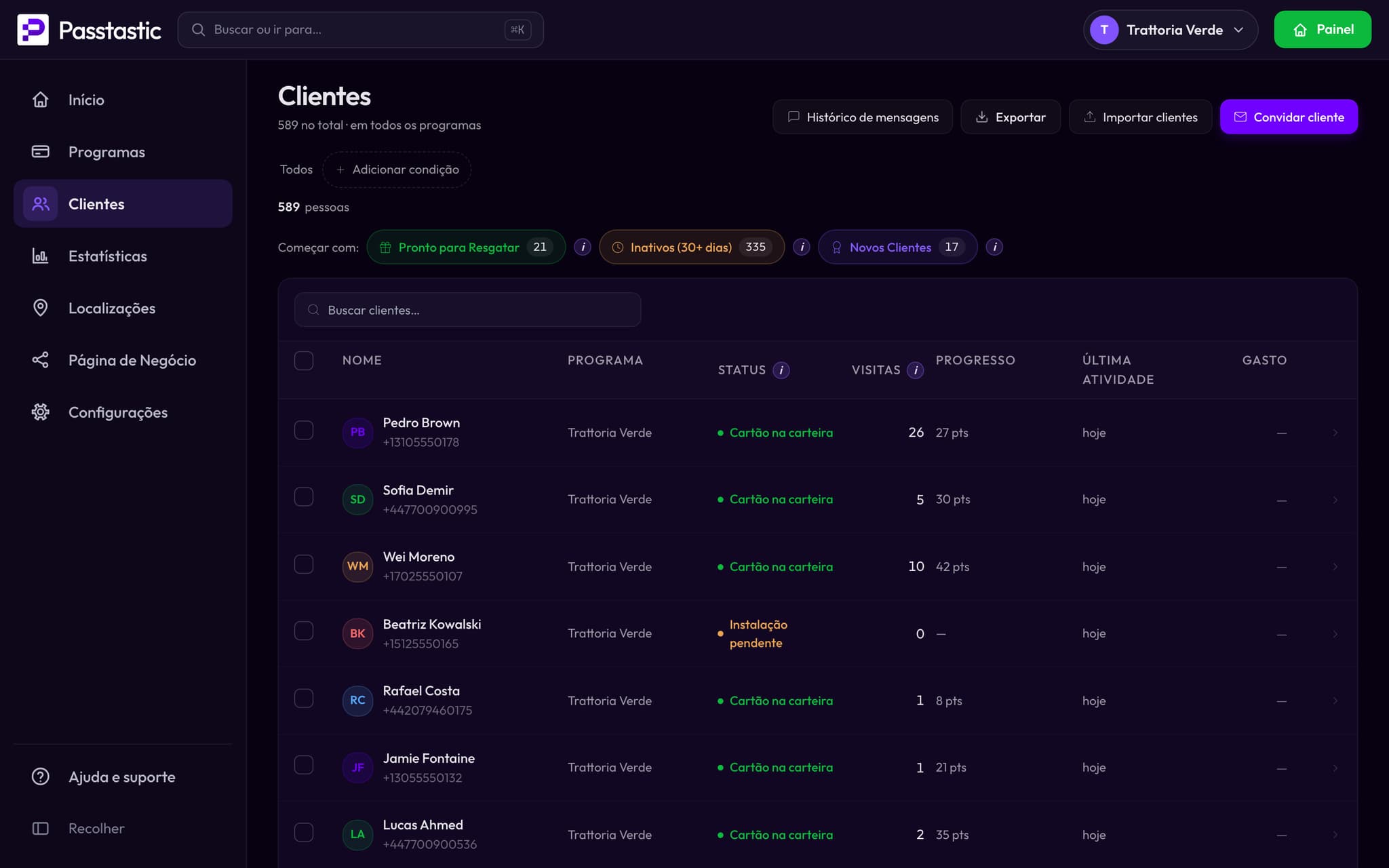The height and width of the screenshot is (868, 1389).
Task: Click Adicionar condição filter chip
Action: (397, 170)
